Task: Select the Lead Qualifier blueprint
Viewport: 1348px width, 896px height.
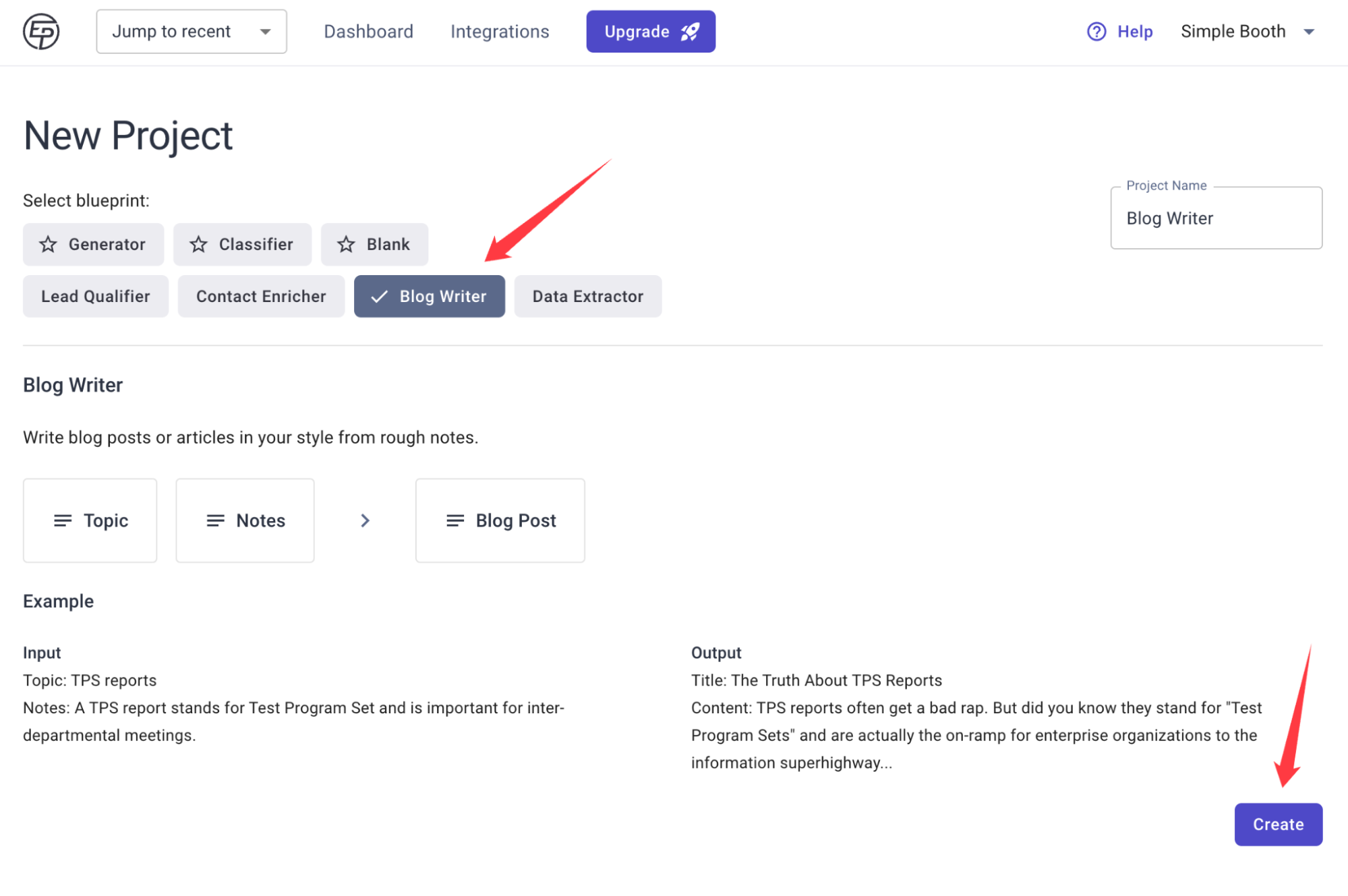Action: (95, 296)
